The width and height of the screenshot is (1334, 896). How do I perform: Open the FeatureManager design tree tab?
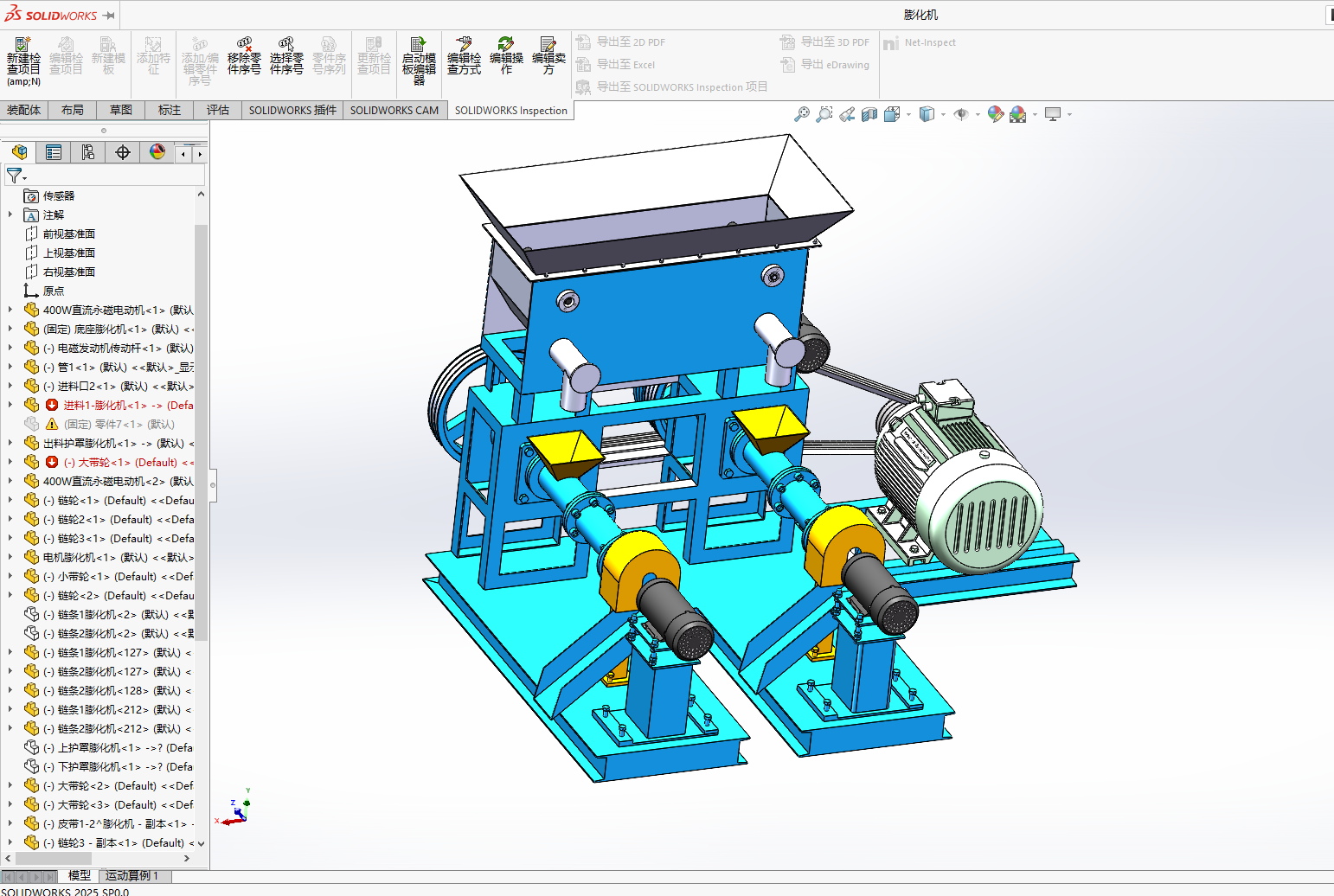[x=19, y=152]
